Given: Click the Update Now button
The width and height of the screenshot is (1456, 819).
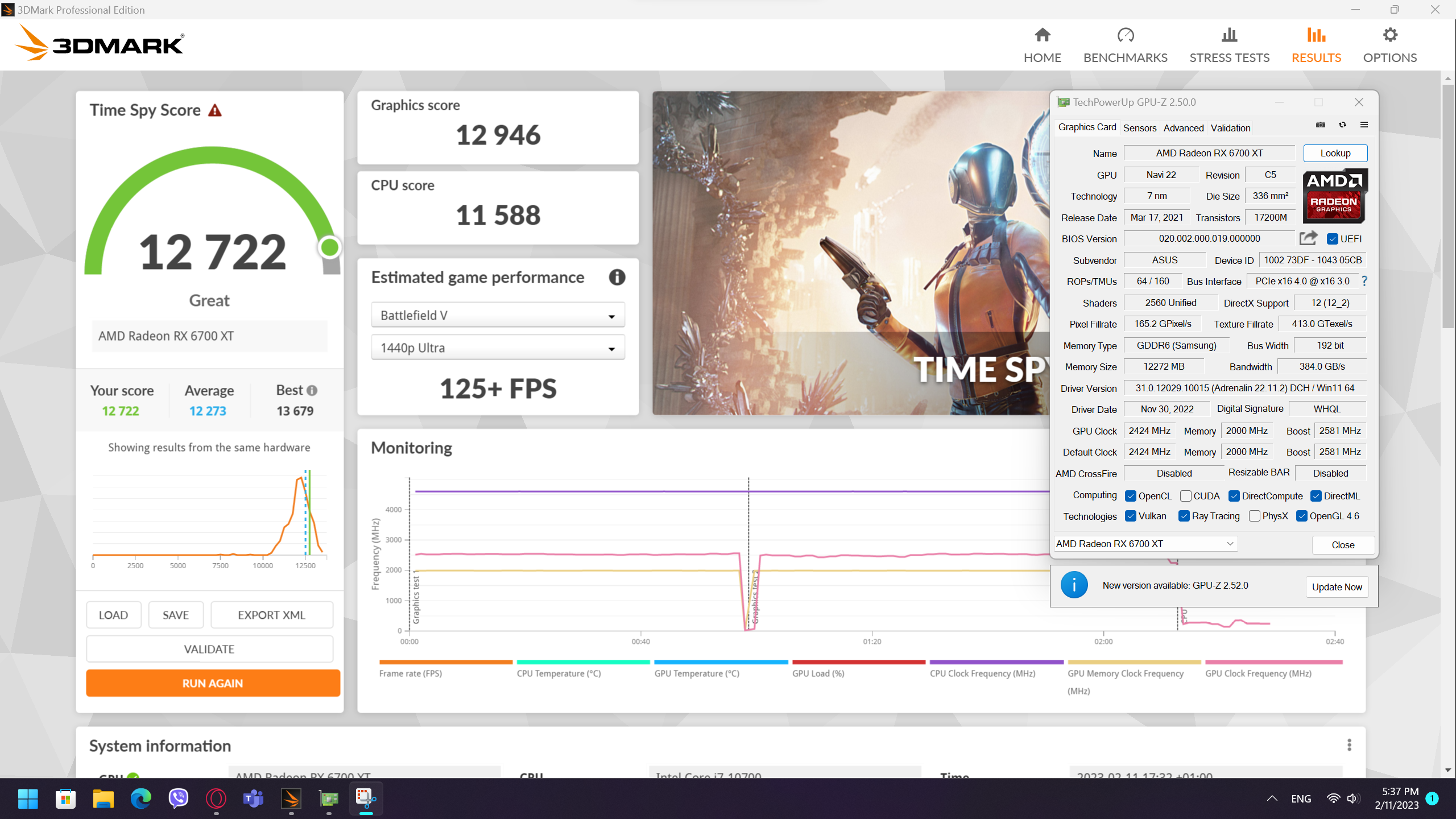Looking at the screenshot, I should 1337,587.
